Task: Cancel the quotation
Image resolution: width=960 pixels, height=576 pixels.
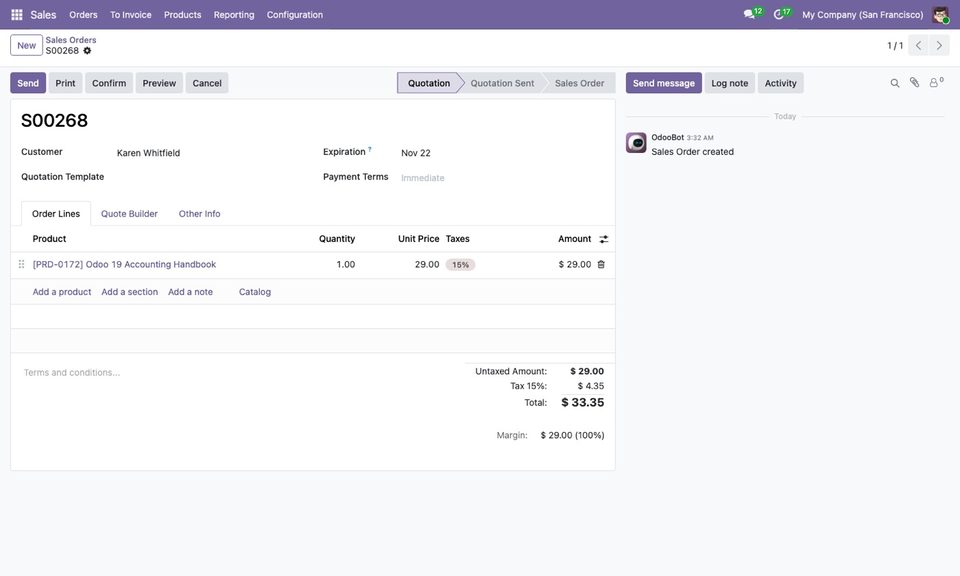Action: coord(207,83)
